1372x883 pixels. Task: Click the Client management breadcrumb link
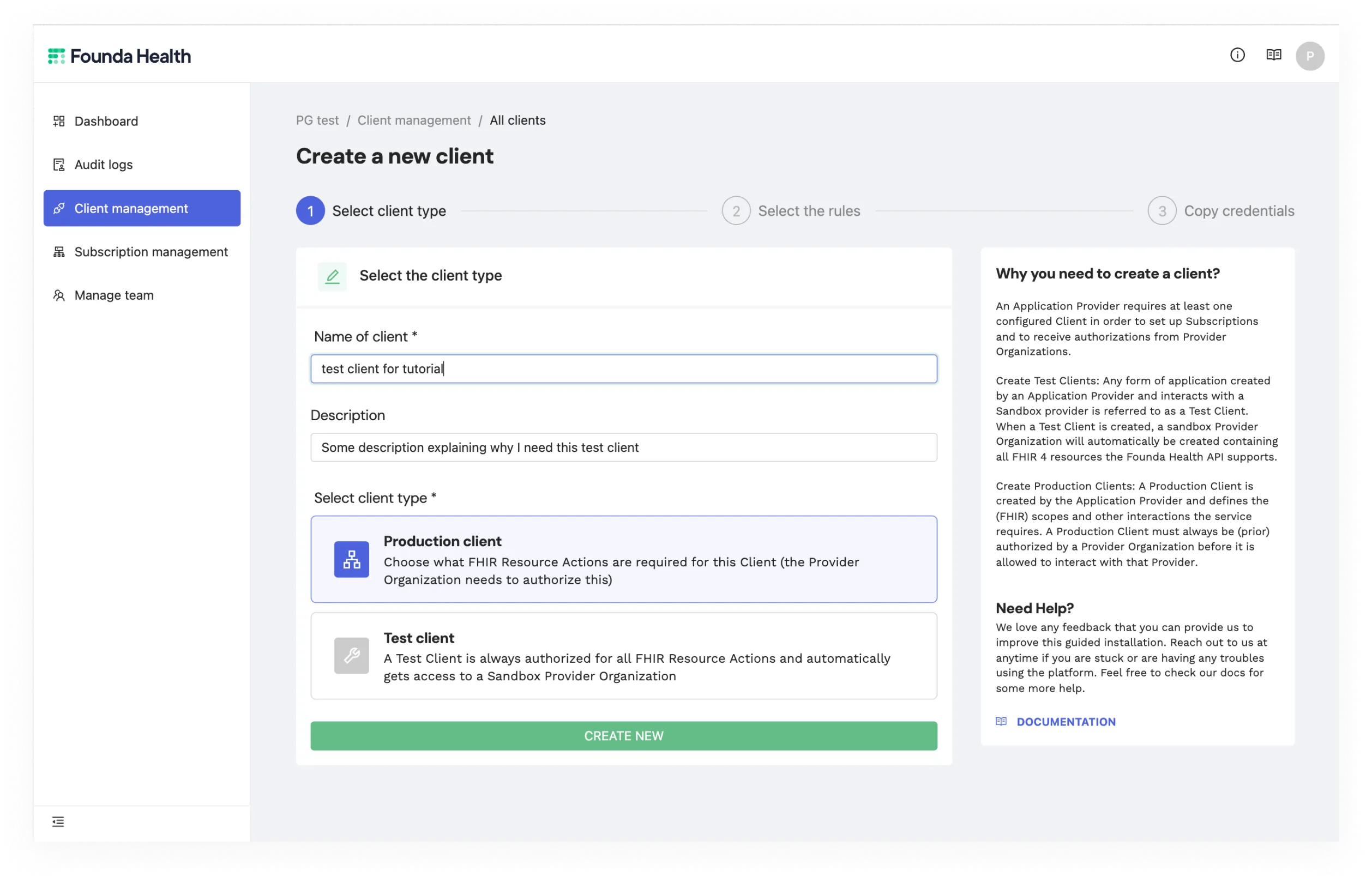point(414,120)
